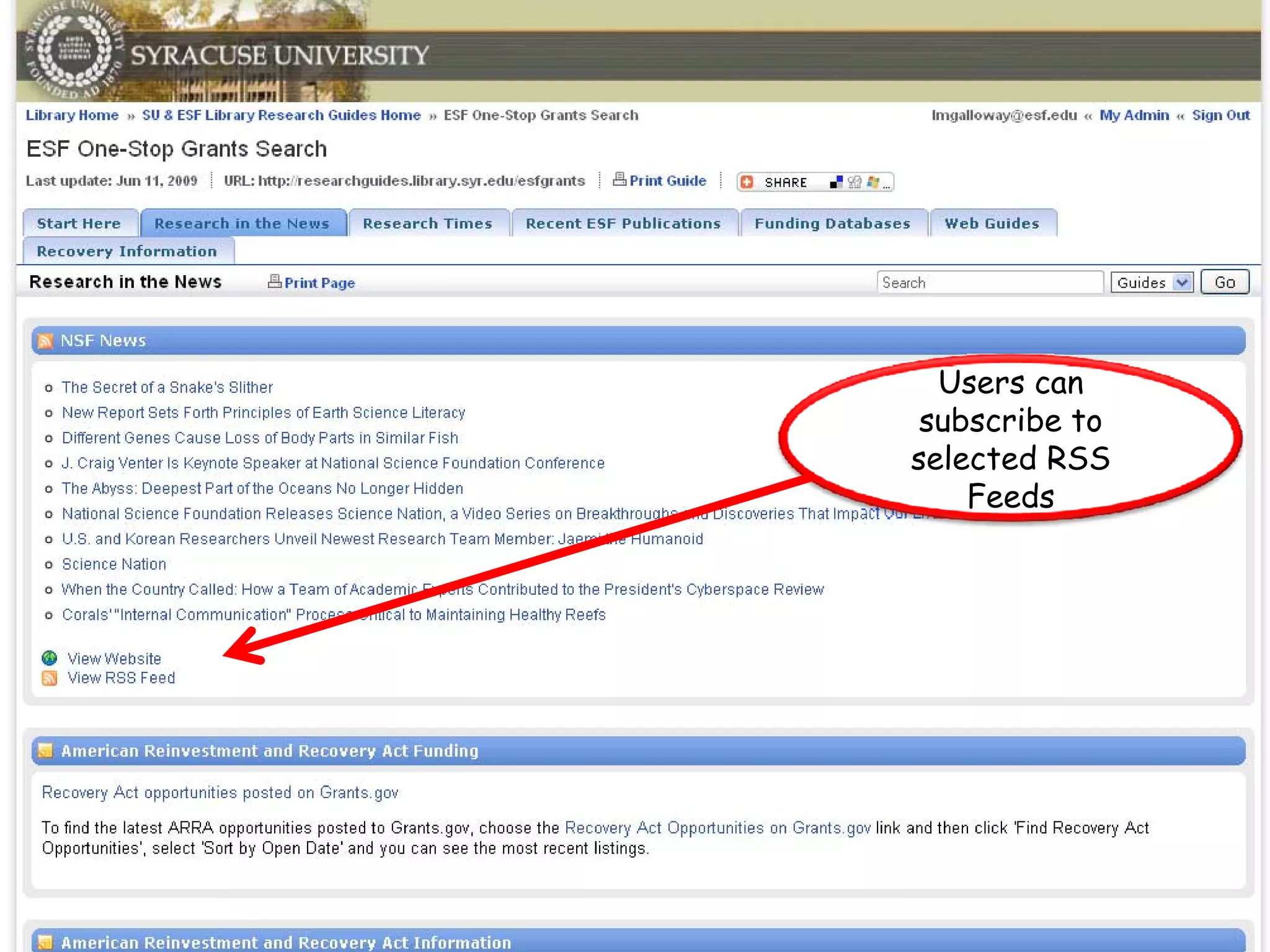Click the NSF News box title
The width and height of the screenshot is (1270, 952).
pyautogui.click(x=104, y=341)
